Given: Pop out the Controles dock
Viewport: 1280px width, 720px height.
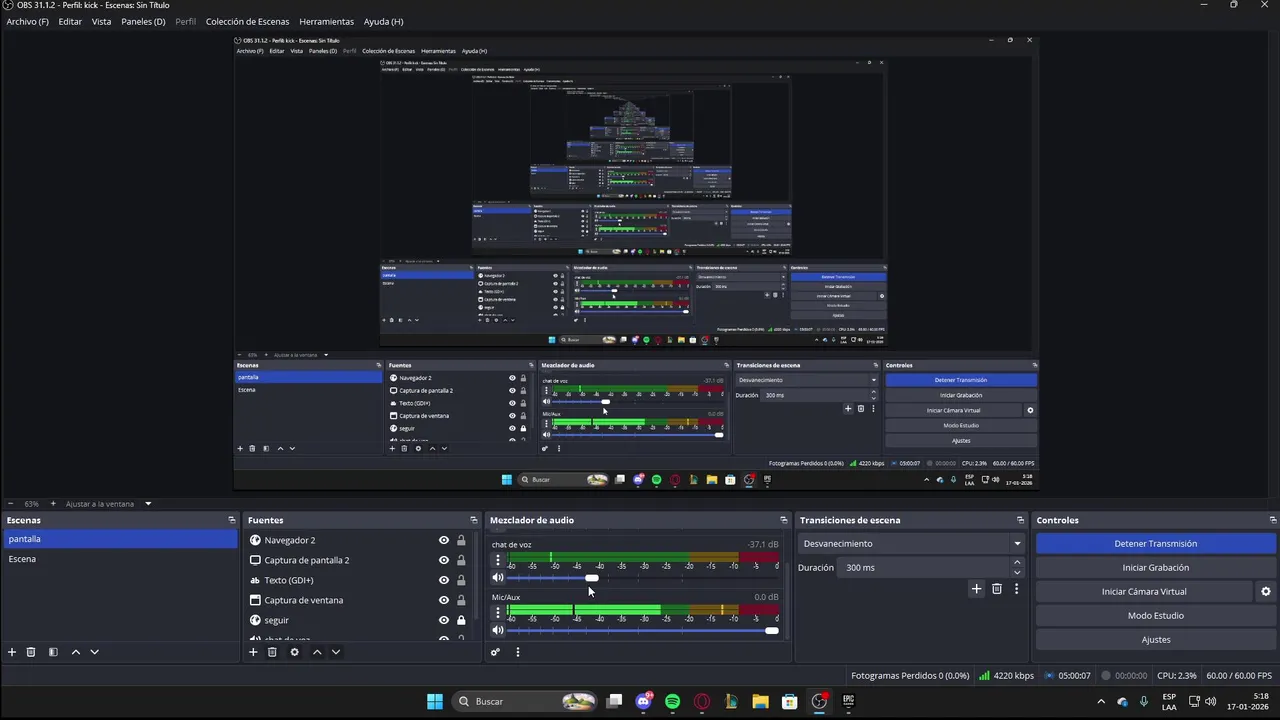Looking at the screenshot, I should point(1273,520).
